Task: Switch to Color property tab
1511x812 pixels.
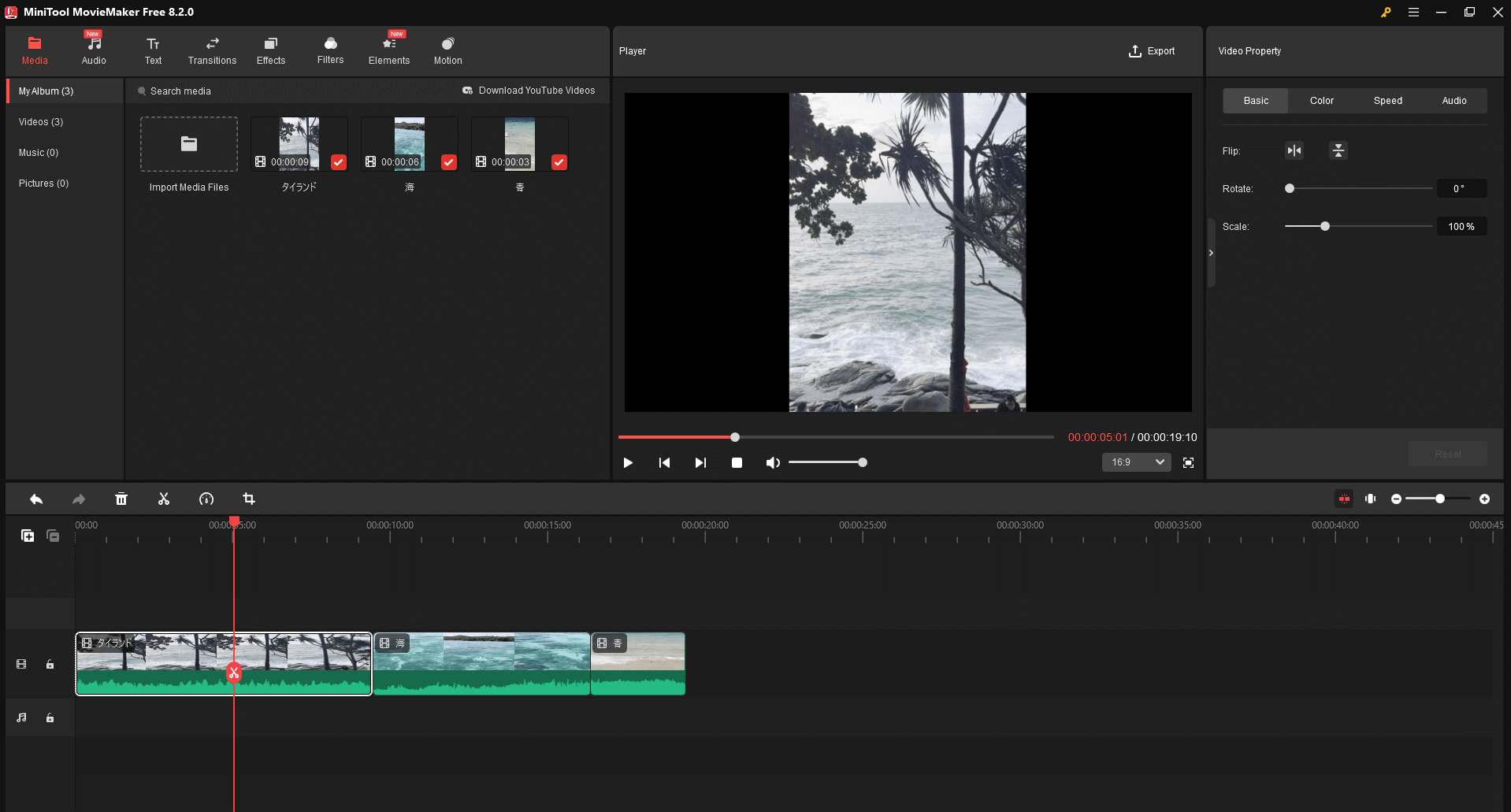Action: 1322,101
